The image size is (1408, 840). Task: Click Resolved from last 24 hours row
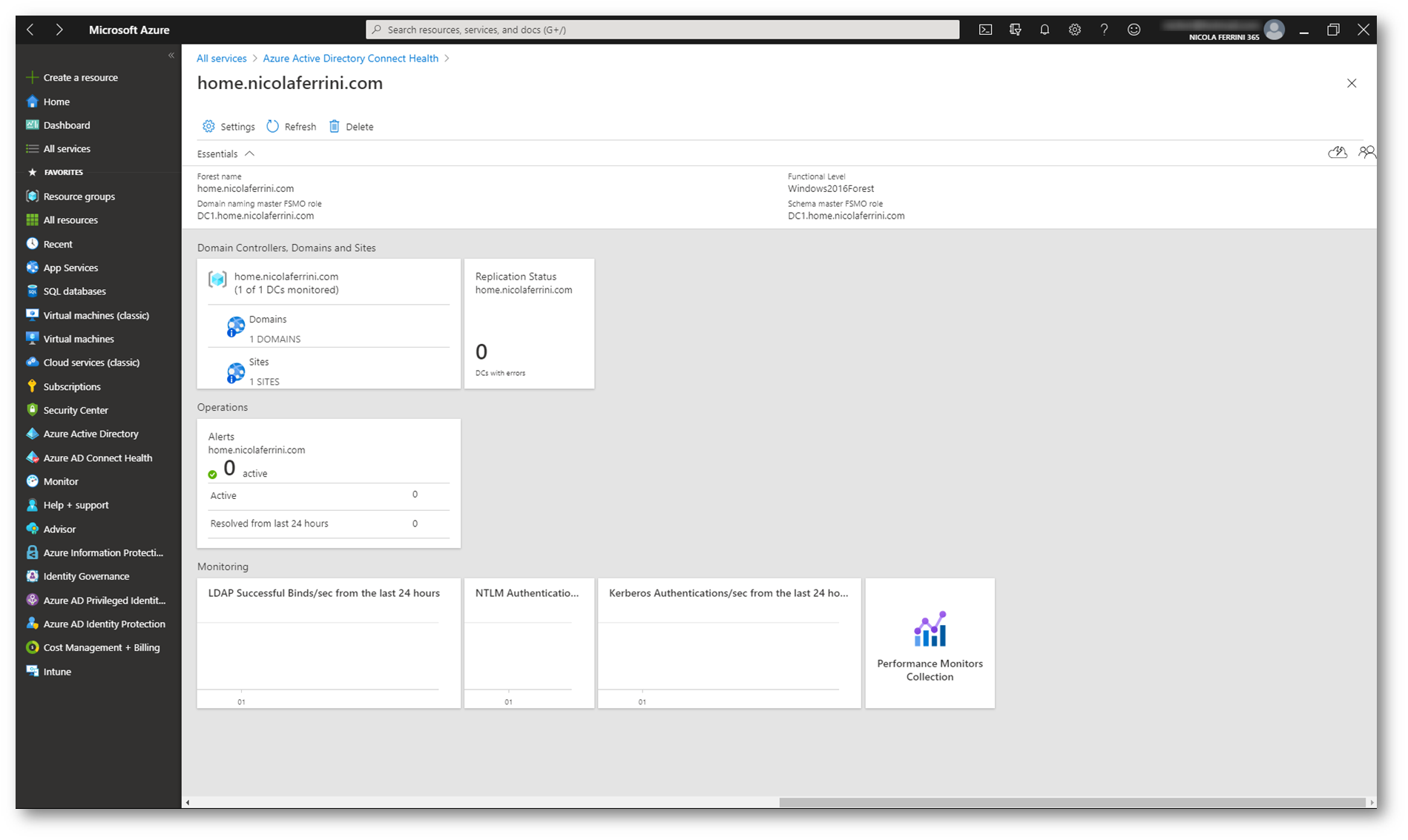point(329,523)
